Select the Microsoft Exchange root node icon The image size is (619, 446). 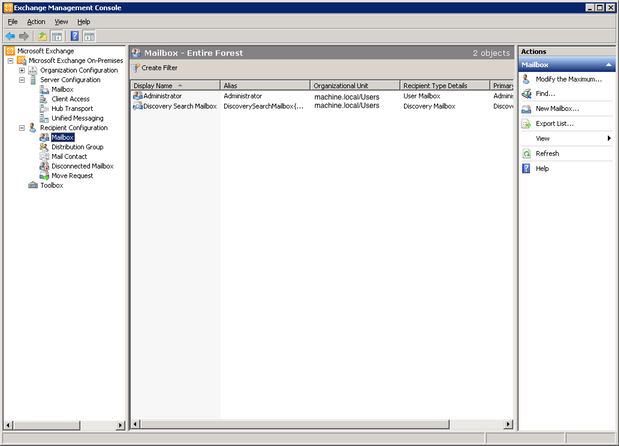pos(10,51)
